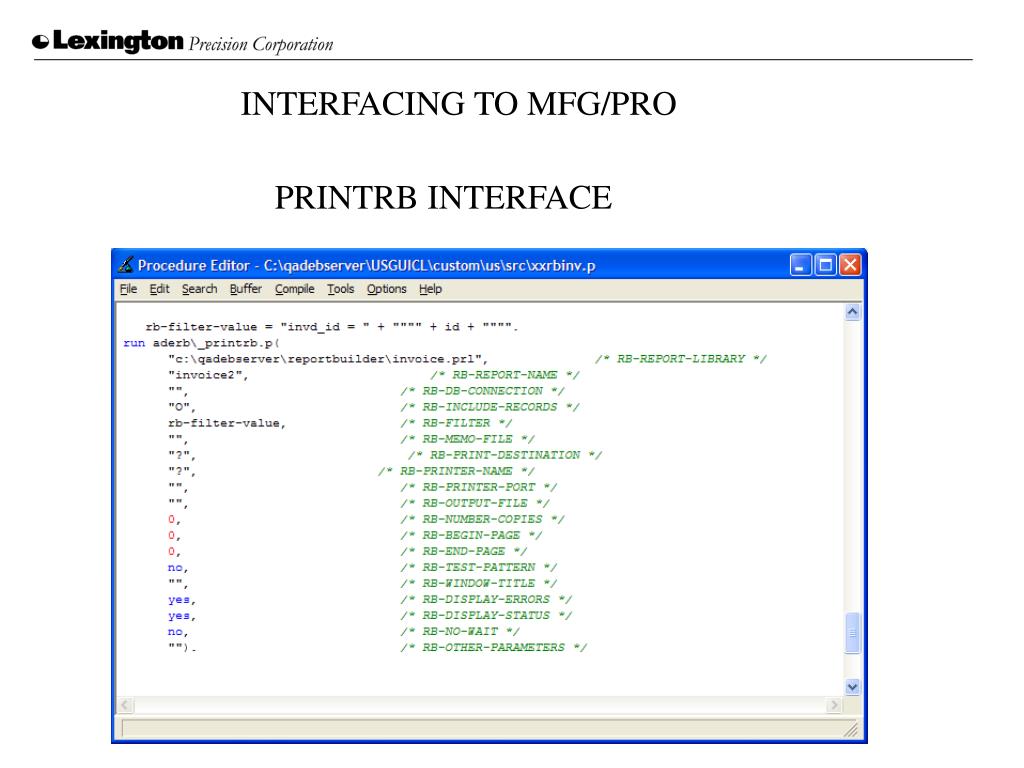Image resolution: width=1024 pixels, height=768 pixels.
Task: Click the RB-WINDOW-TITLE comment
Action: pyautogui.click(x=478, y=583)
